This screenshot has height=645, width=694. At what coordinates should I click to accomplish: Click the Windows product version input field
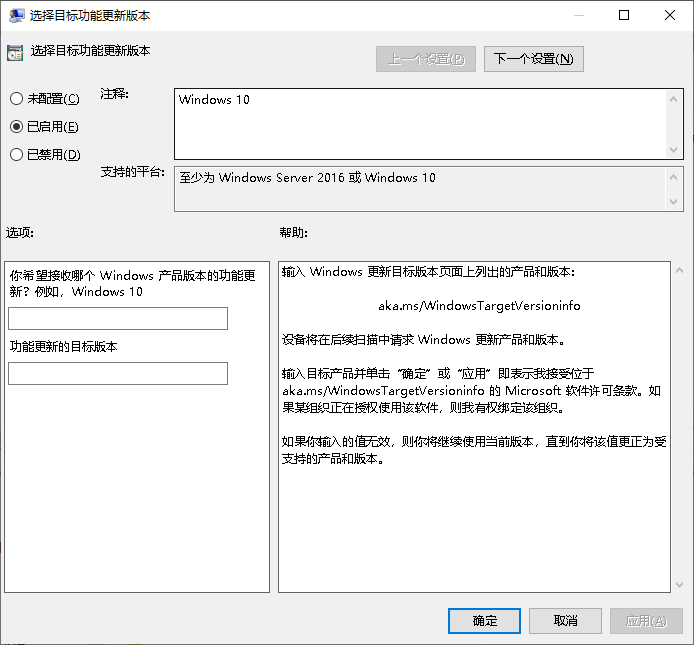[118, 318]
